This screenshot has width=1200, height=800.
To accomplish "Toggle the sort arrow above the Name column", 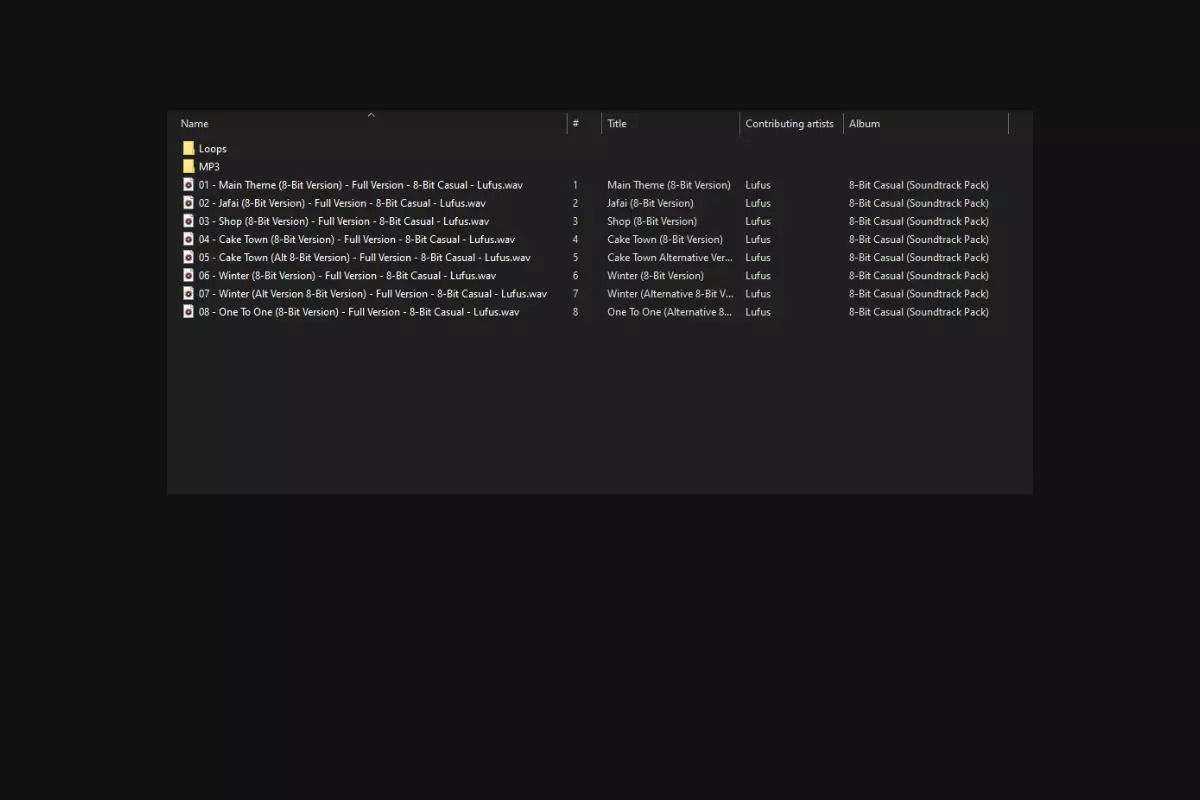I will [x=371, y=115].
